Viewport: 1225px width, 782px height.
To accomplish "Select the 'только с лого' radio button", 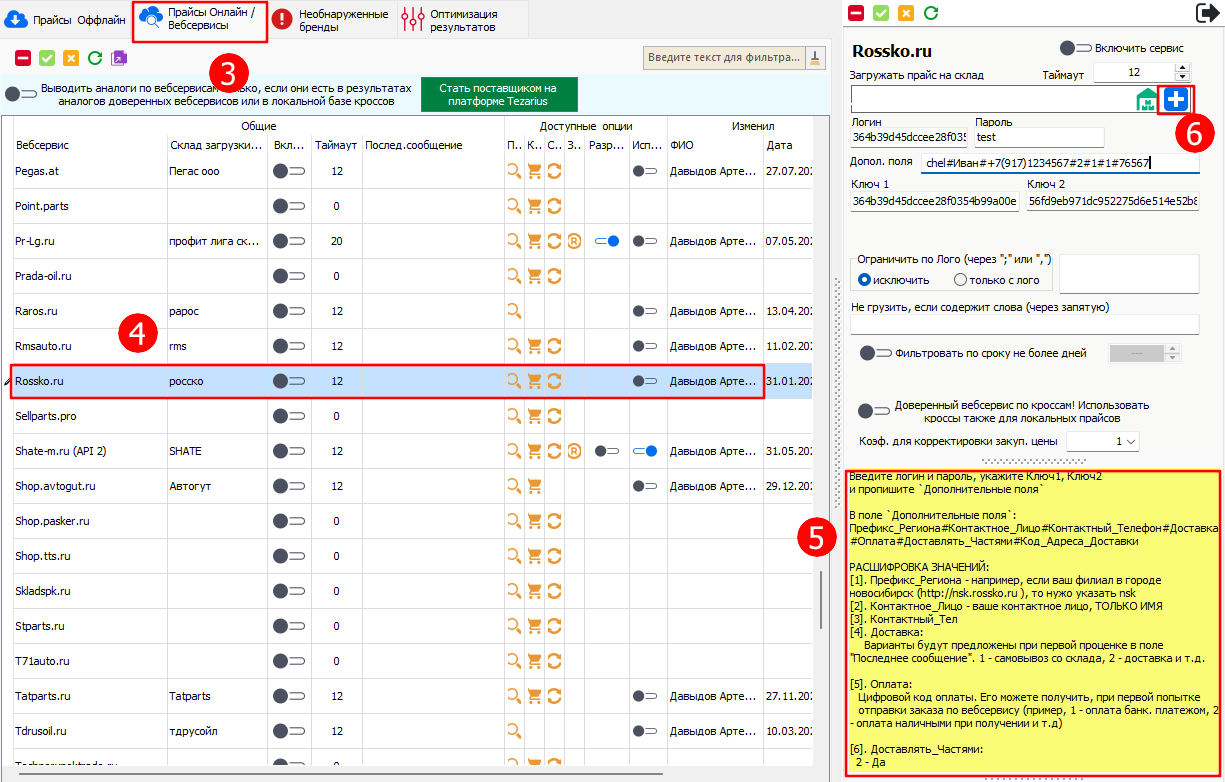I will [x=960, y=280].
